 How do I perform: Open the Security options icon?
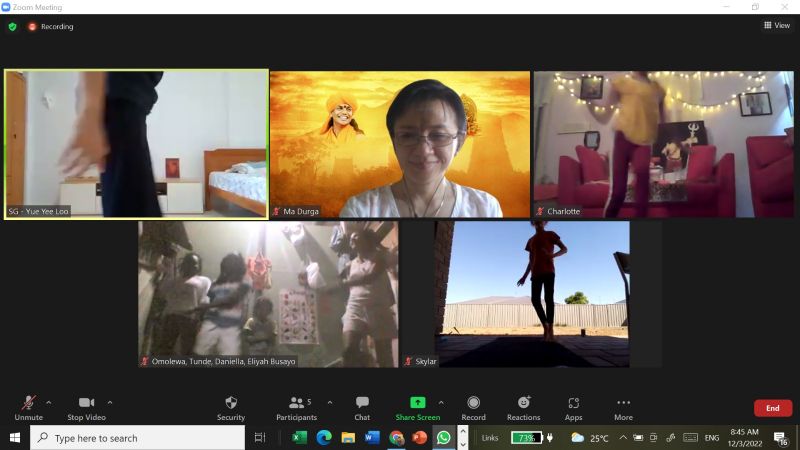point(231,403)
